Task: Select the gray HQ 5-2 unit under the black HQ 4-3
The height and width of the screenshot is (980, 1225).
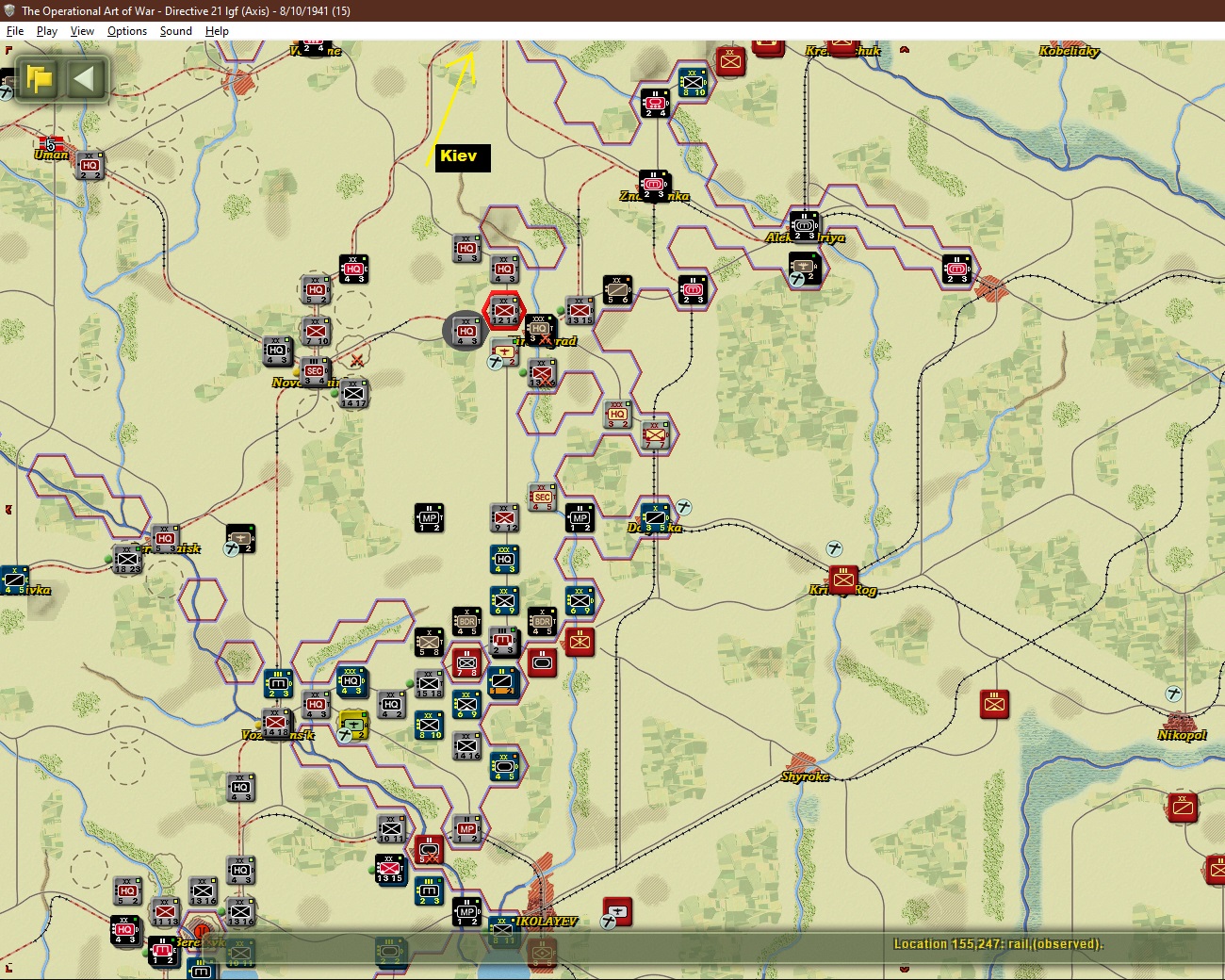Action: (316, 290)
